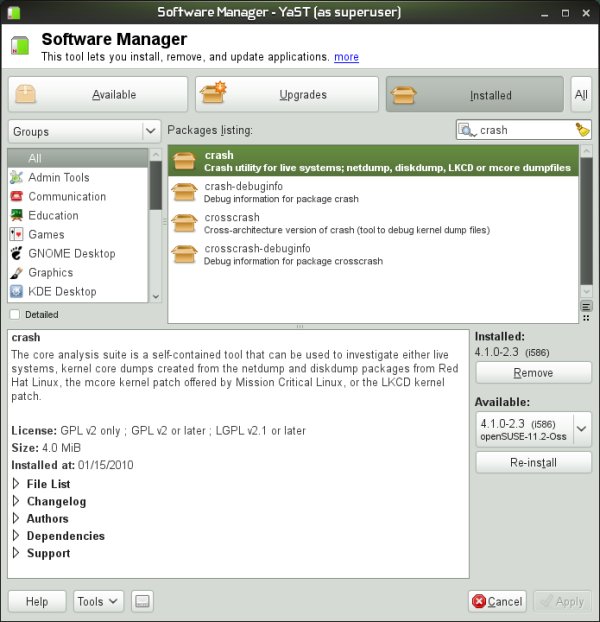Open the Groups dropdown
This screenshot has height=622, width=600.
coord(84,131)
